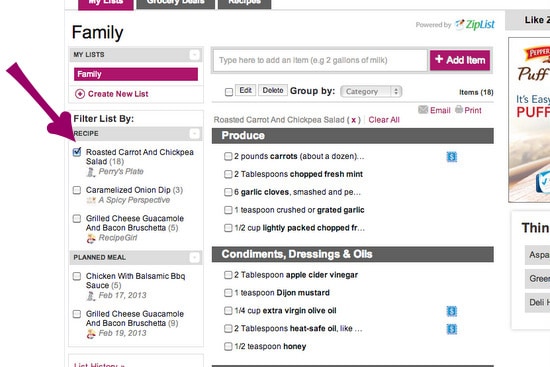Uncheck Roasted Carrot And Chickpea Salad filter
This screenshot has height=367, width=550.
(x=77, y=152)
